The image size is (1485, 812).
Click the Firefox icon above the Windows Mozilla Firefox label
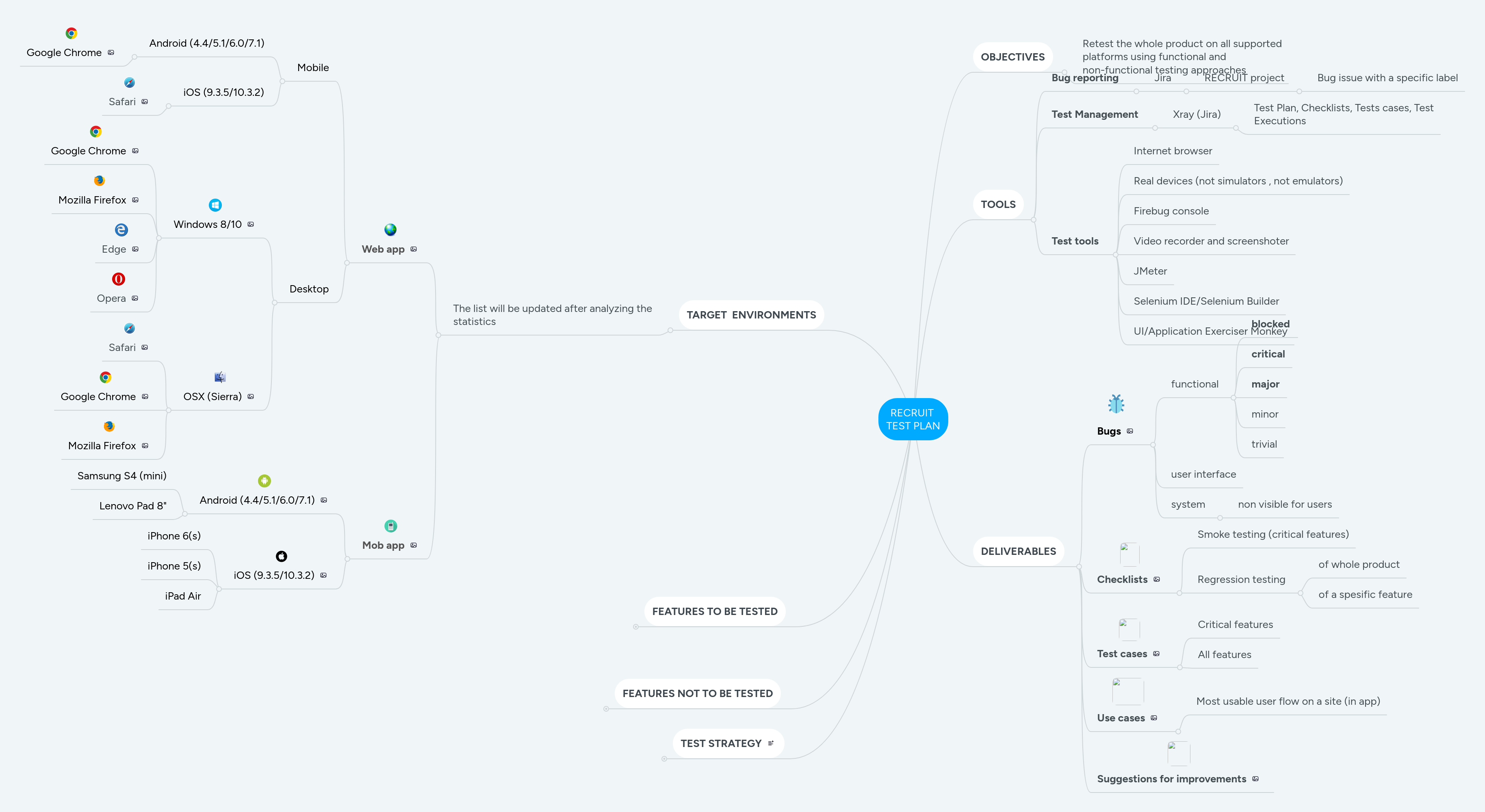pyautogui.click(x=99, y=180)
